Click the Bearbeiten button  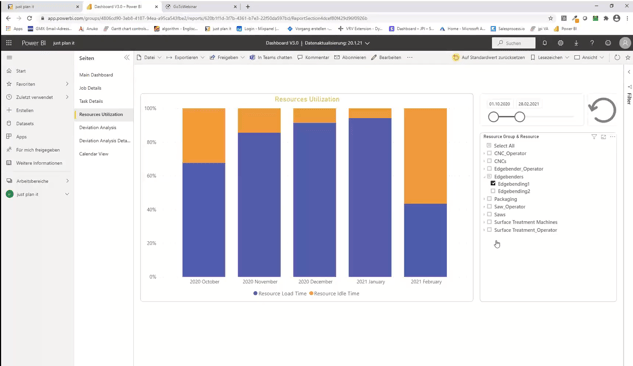pos(386,57)
